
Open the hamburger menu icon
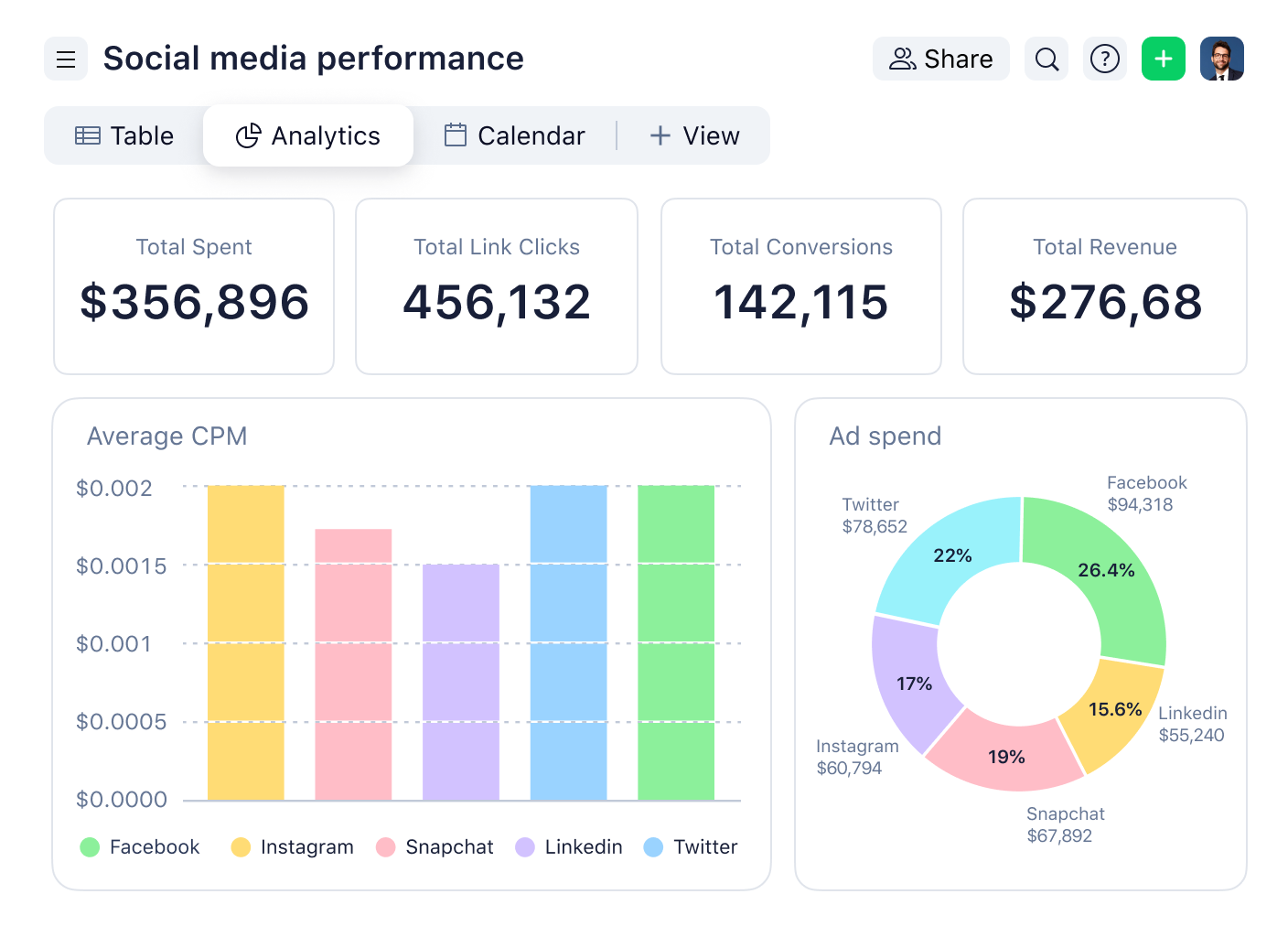(66, 59)
